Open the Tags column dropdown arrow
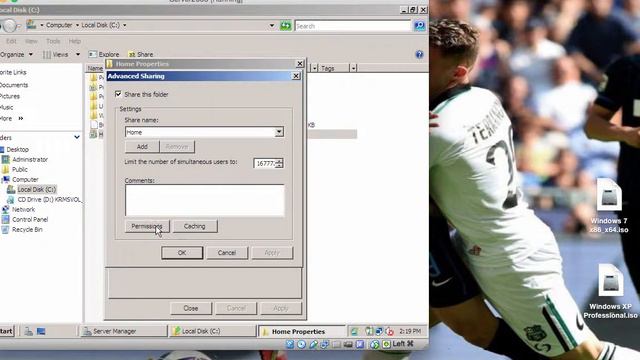 [x=353, y=68]
